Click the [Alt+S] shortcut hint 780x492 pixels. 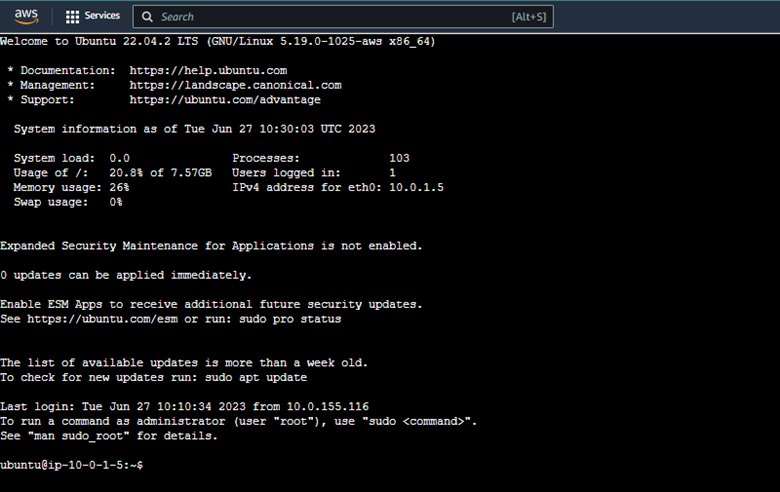pos(529,17)
